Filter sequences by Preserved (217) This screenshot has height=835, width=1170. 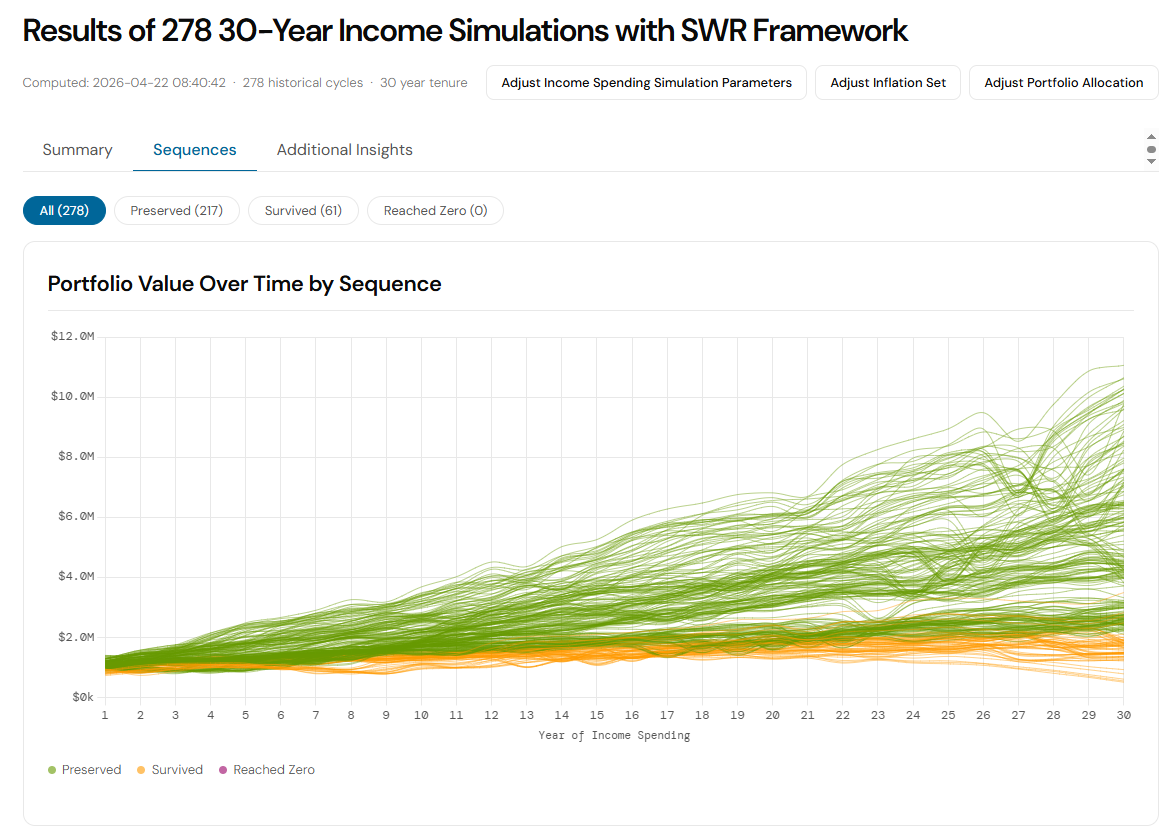(176, 211)
